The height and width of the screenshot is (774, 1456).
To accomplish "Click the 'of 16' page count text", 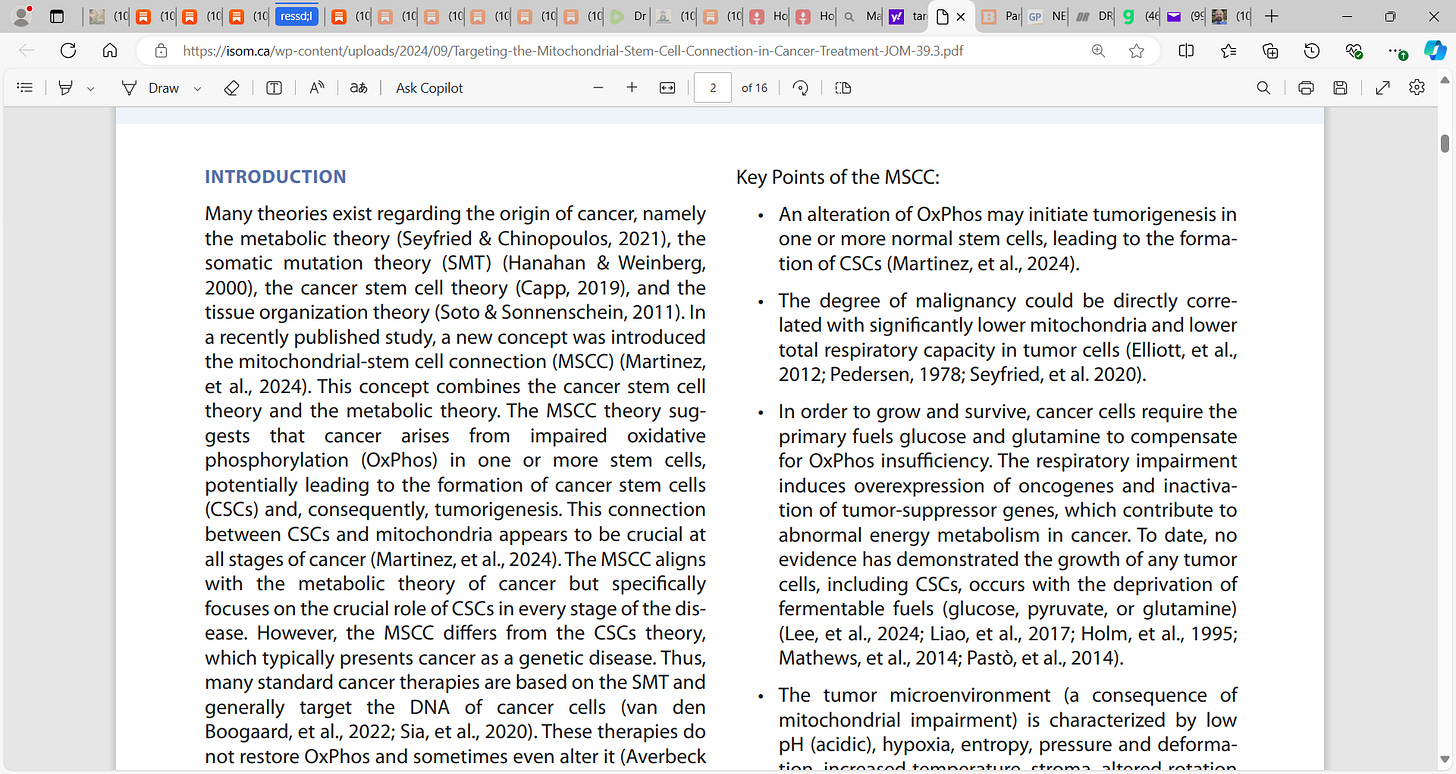I will click(754, 88).
